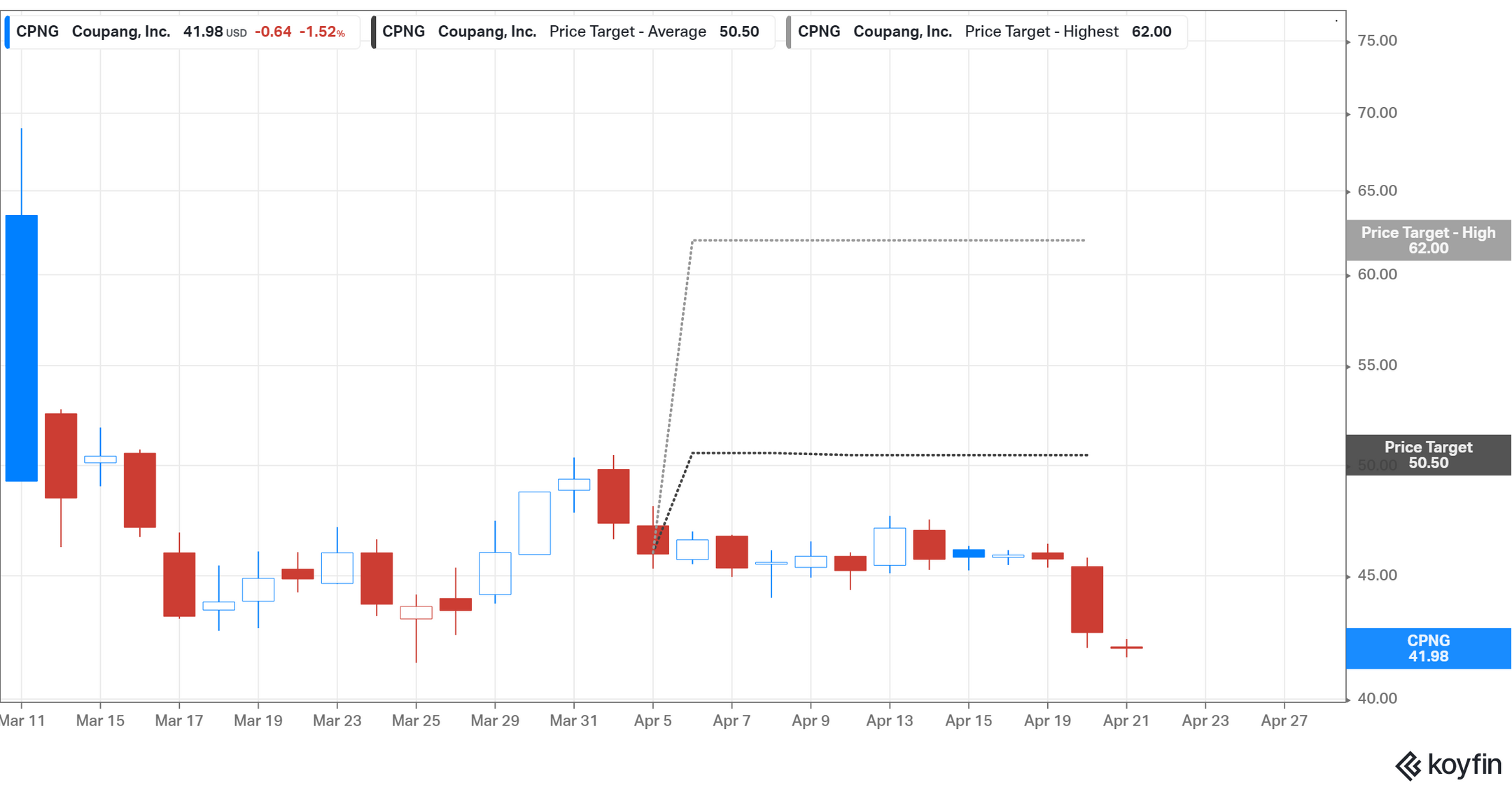
Task: Click the Mar 17 date label
Action: pyautogui.click(x=179, y=721)
